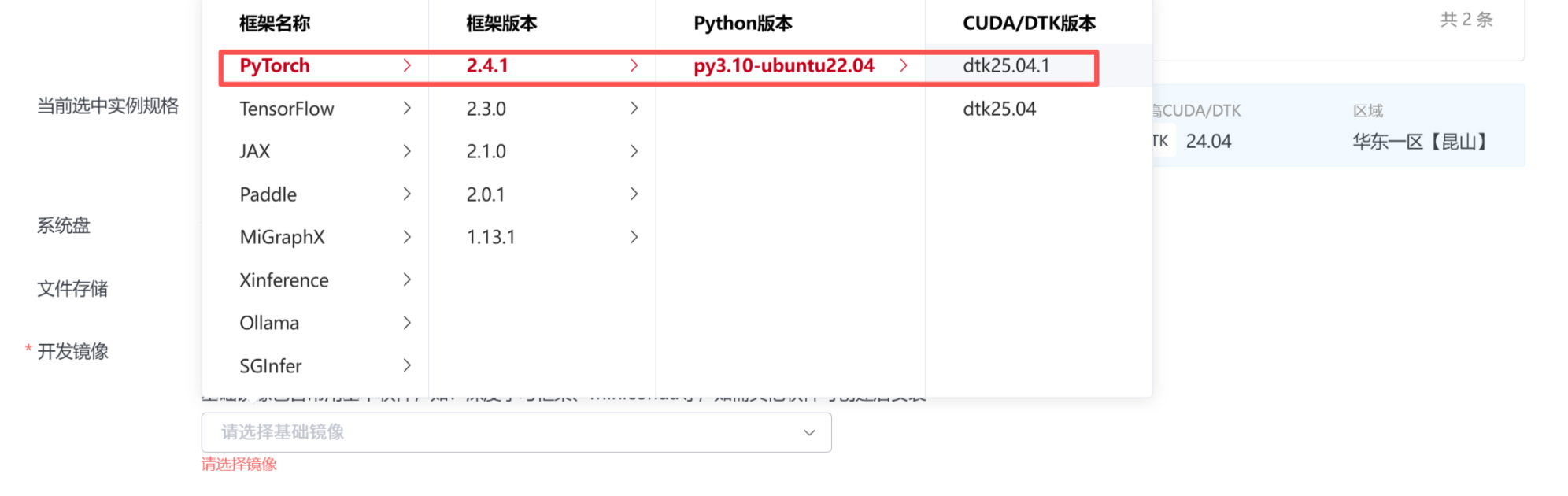Choose framework version 2.0.1
Viewport: 1568px width, 496px height.
click(x=486, y=194)
